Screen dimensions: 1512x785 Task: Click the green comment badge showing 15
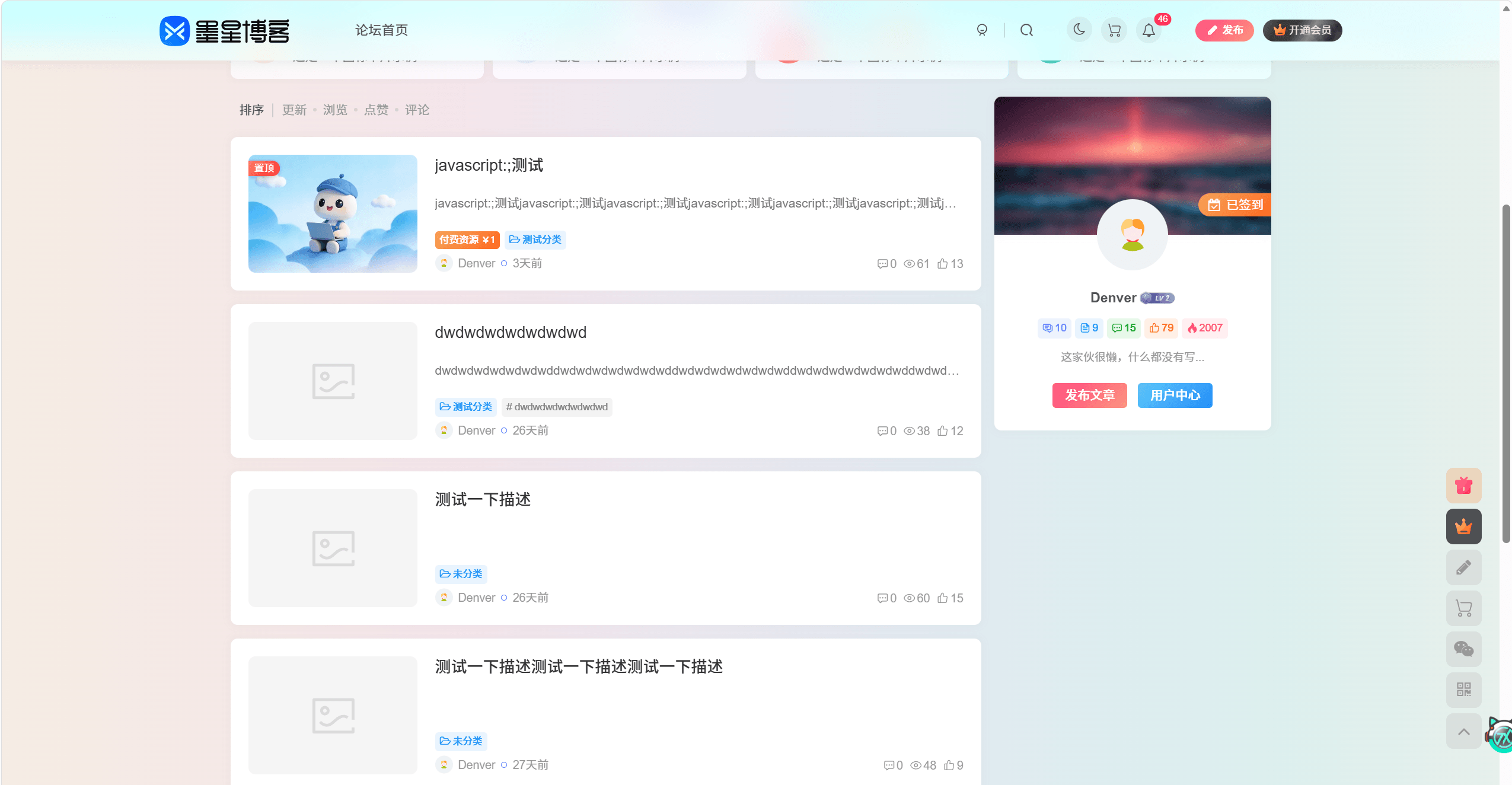(x=1124, y=328)
